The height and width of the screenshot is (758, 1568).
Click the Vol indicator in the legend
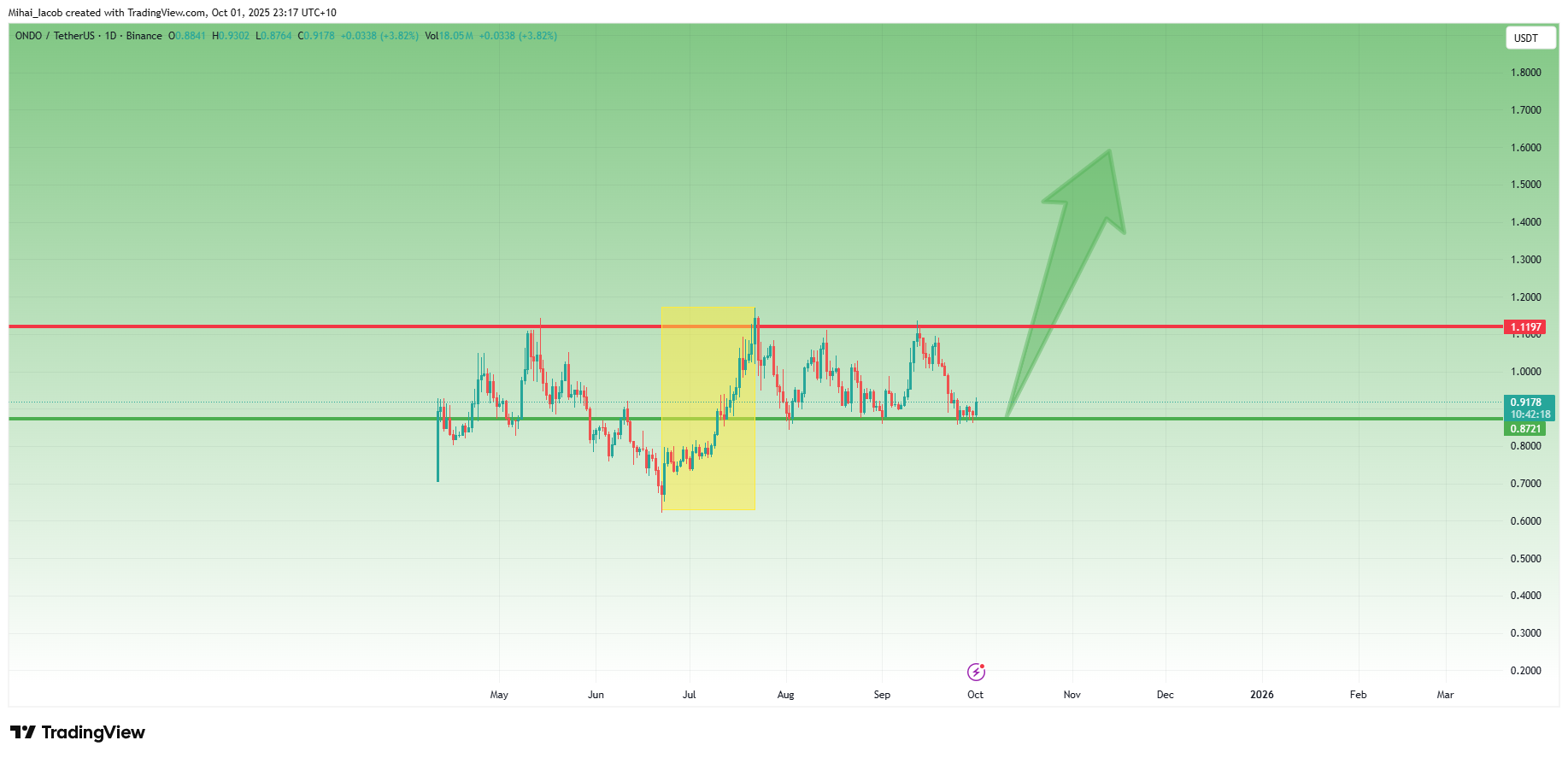tap(432, 36)
